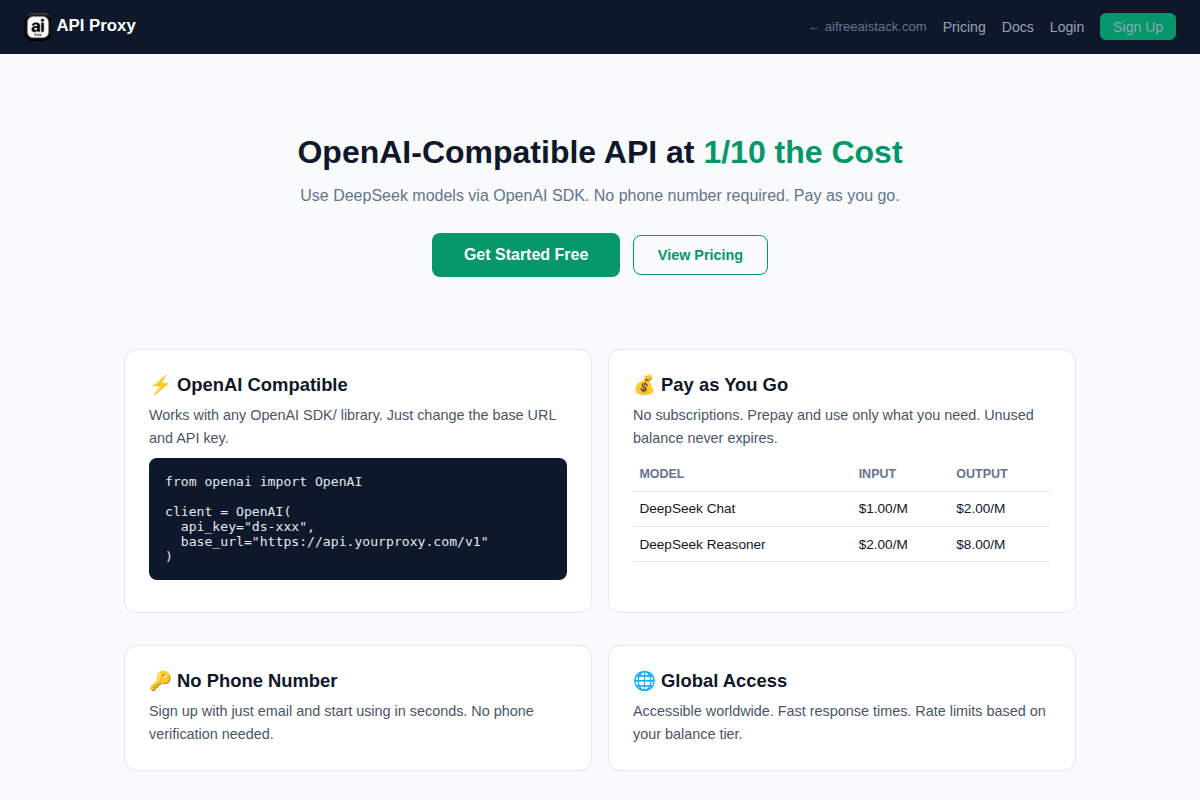Viewport: 1200px width, 800px height.
Task: Click the $2.00/M output price for DeepSeek Chat
Action: click(x=981, y=509)
